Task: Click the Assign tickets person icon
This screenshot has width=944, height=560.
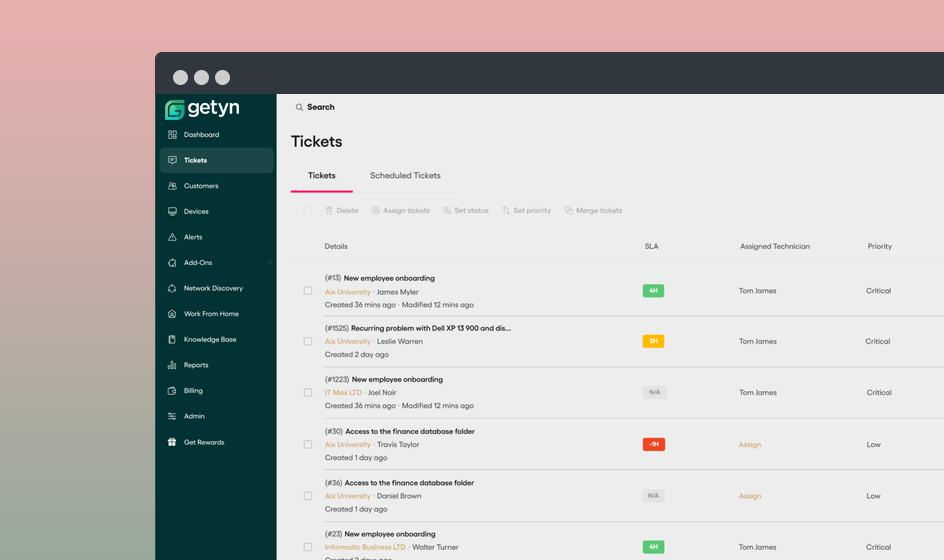Action: point(376,210)
